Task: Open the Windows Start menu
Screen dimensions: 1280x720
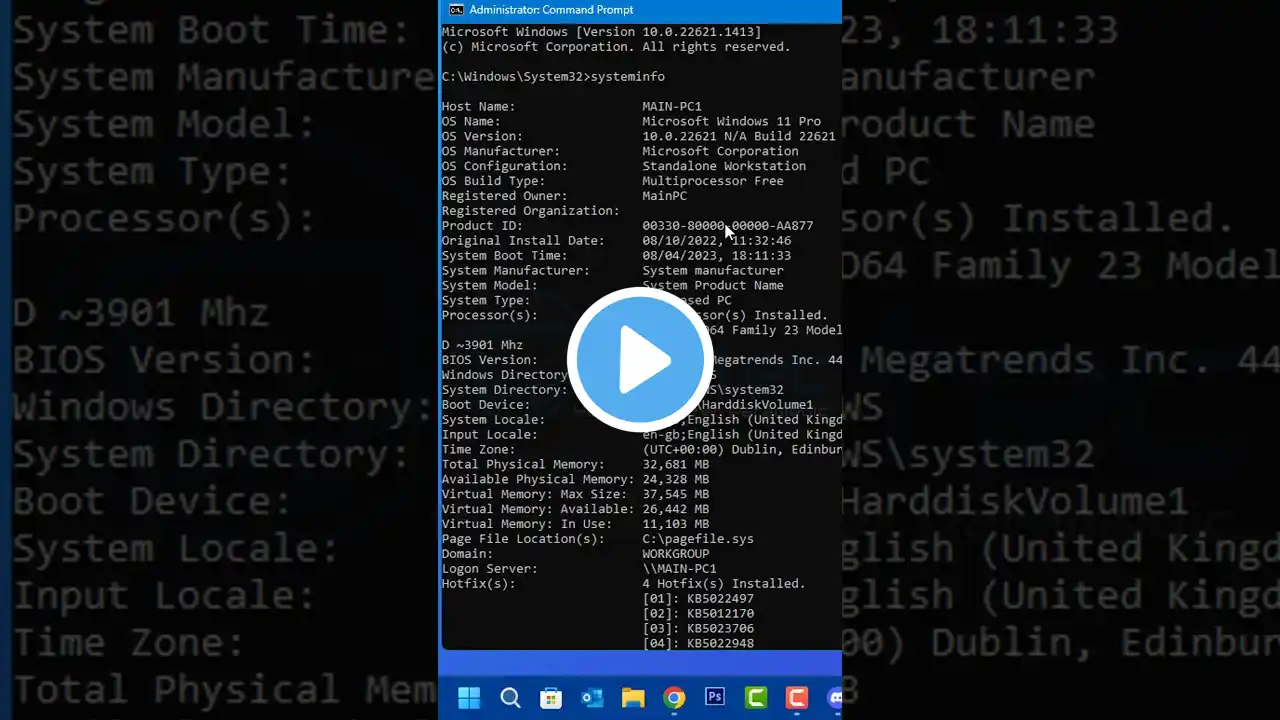Action: [x=469, y=697]
